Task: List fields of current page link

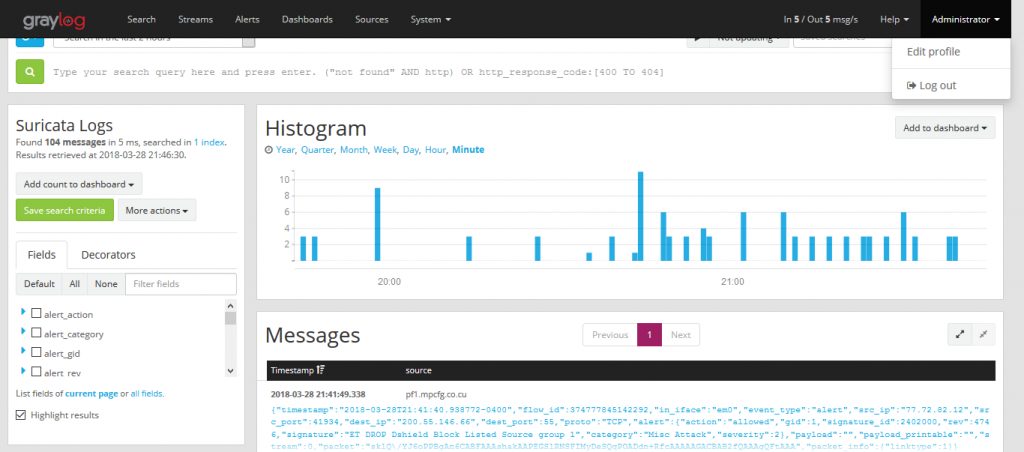Action: (x=92, y=394)
